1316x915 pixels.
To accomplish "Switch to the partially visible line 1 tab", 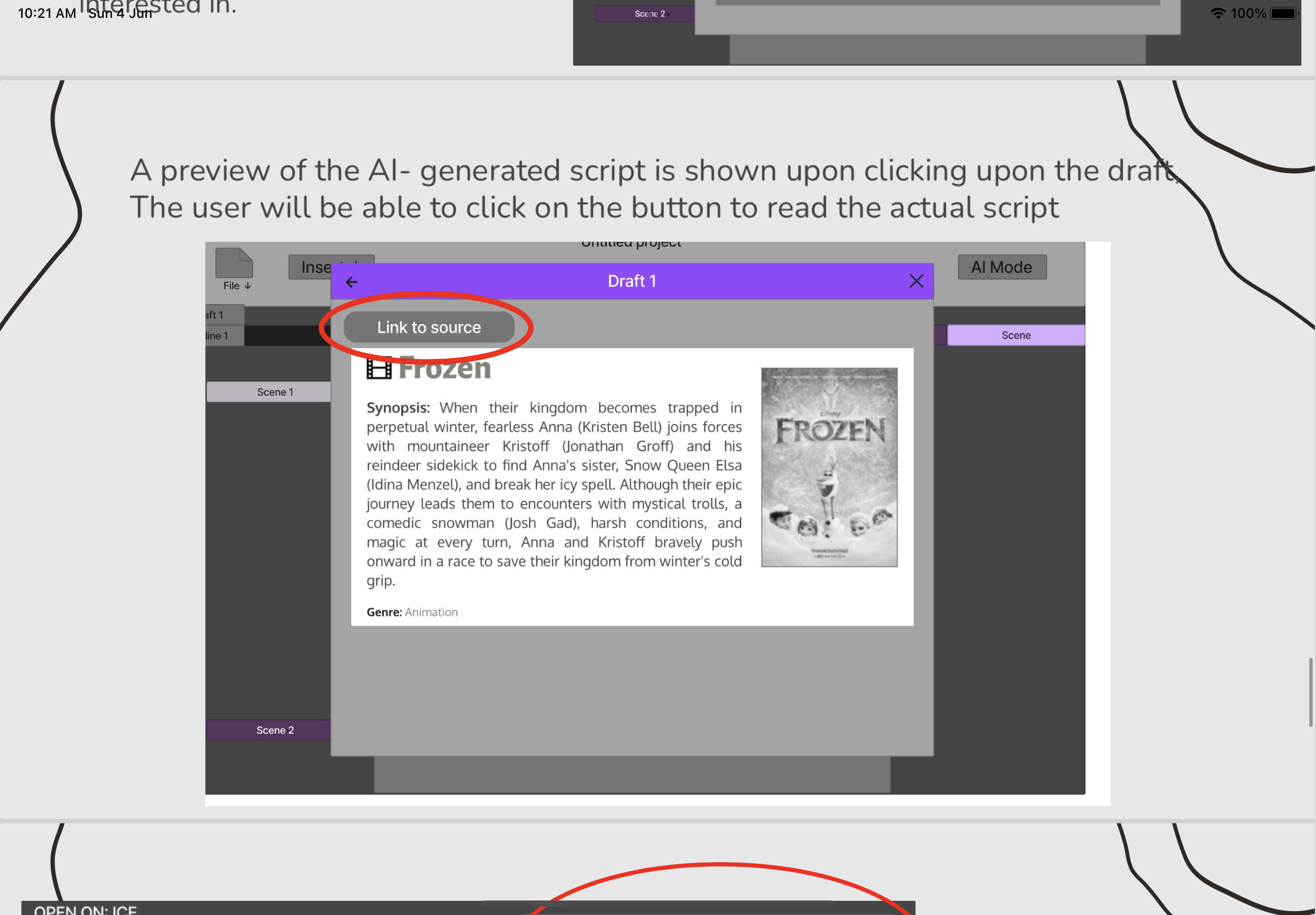I will coord(224,335).
